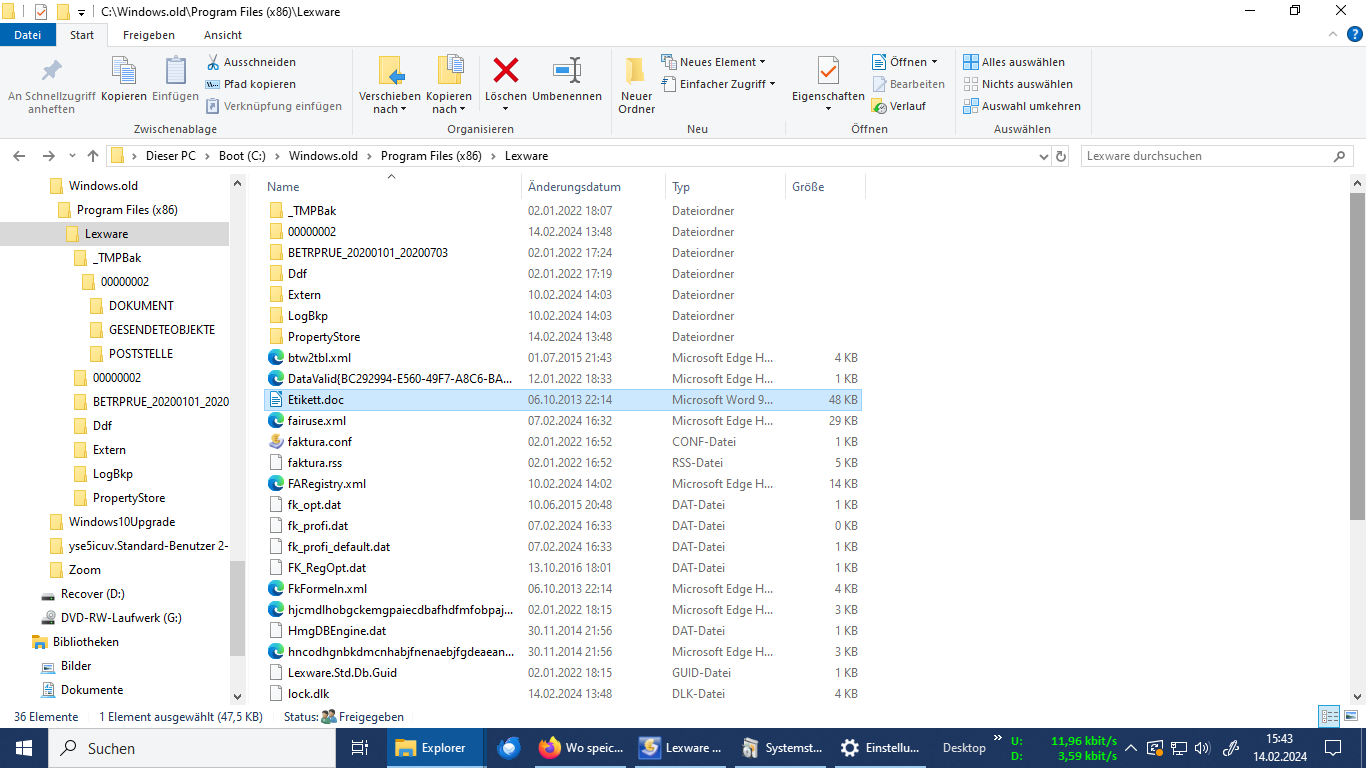Open Eigenschaften properties icon

tap(828, 71)
